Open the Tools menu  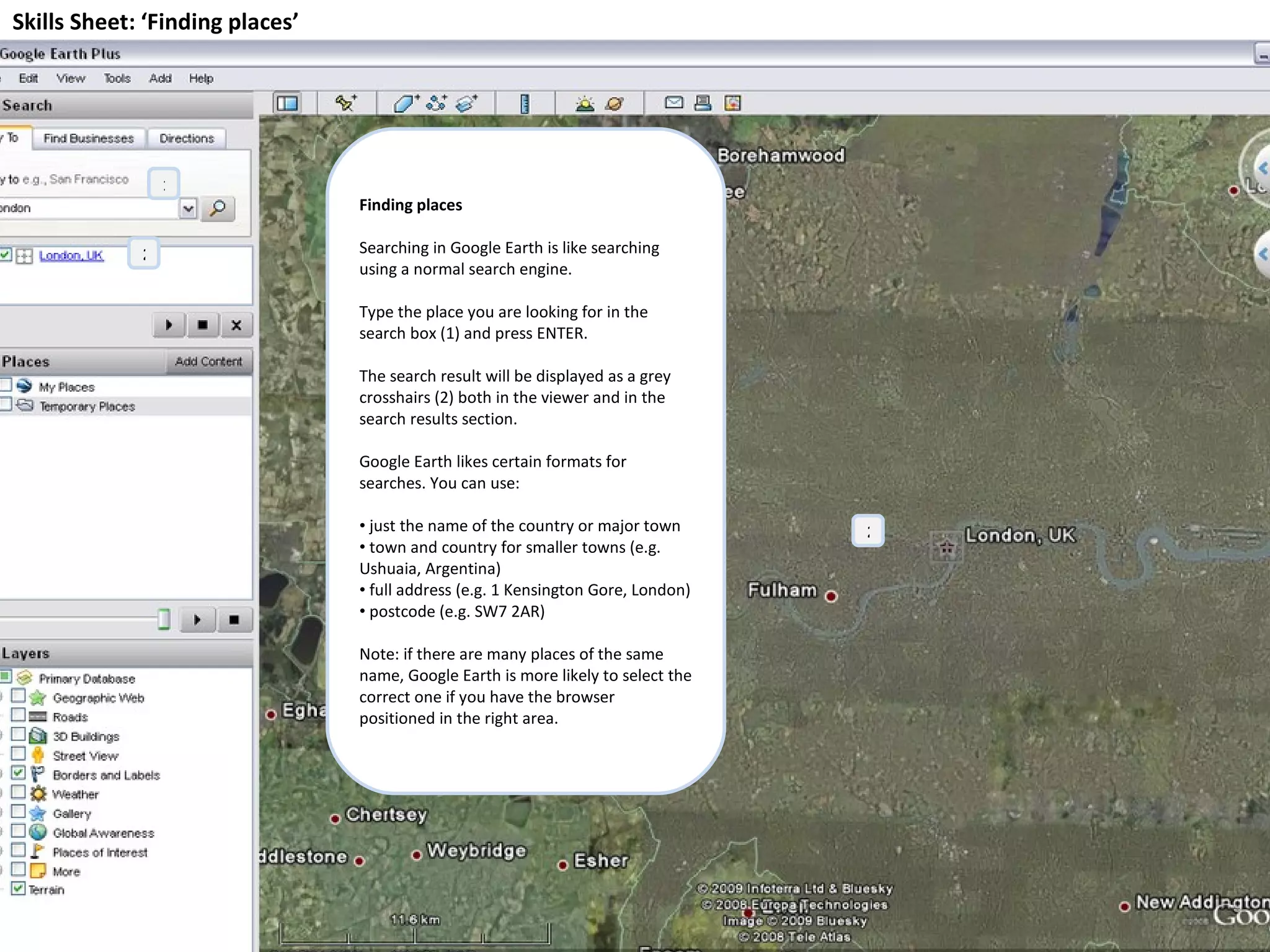click(x=117, y=79)
